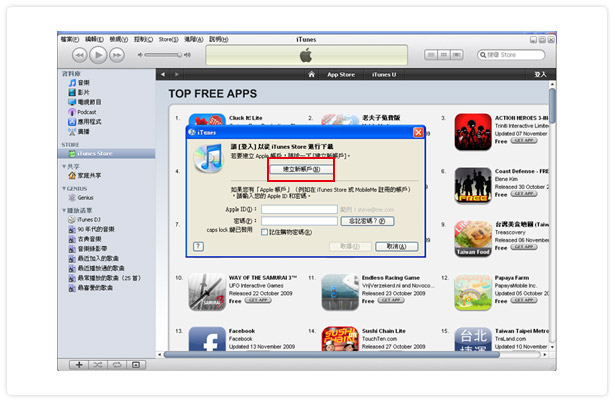Open the 最常播放的歌曲 (25 首) playlist

[x=104, y=279]
